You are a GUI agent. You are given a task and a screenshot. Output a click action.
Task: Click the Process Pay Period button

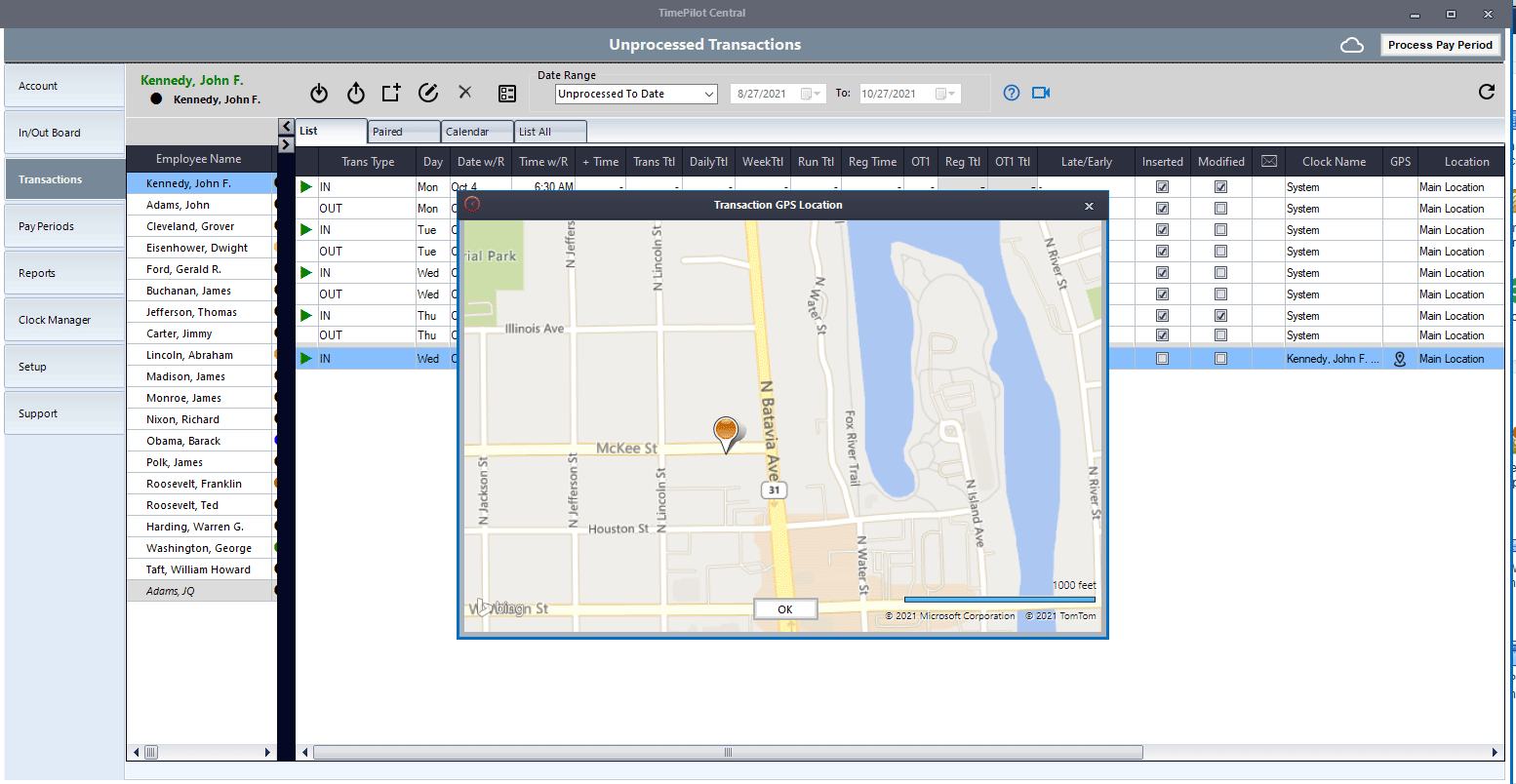1440,45
